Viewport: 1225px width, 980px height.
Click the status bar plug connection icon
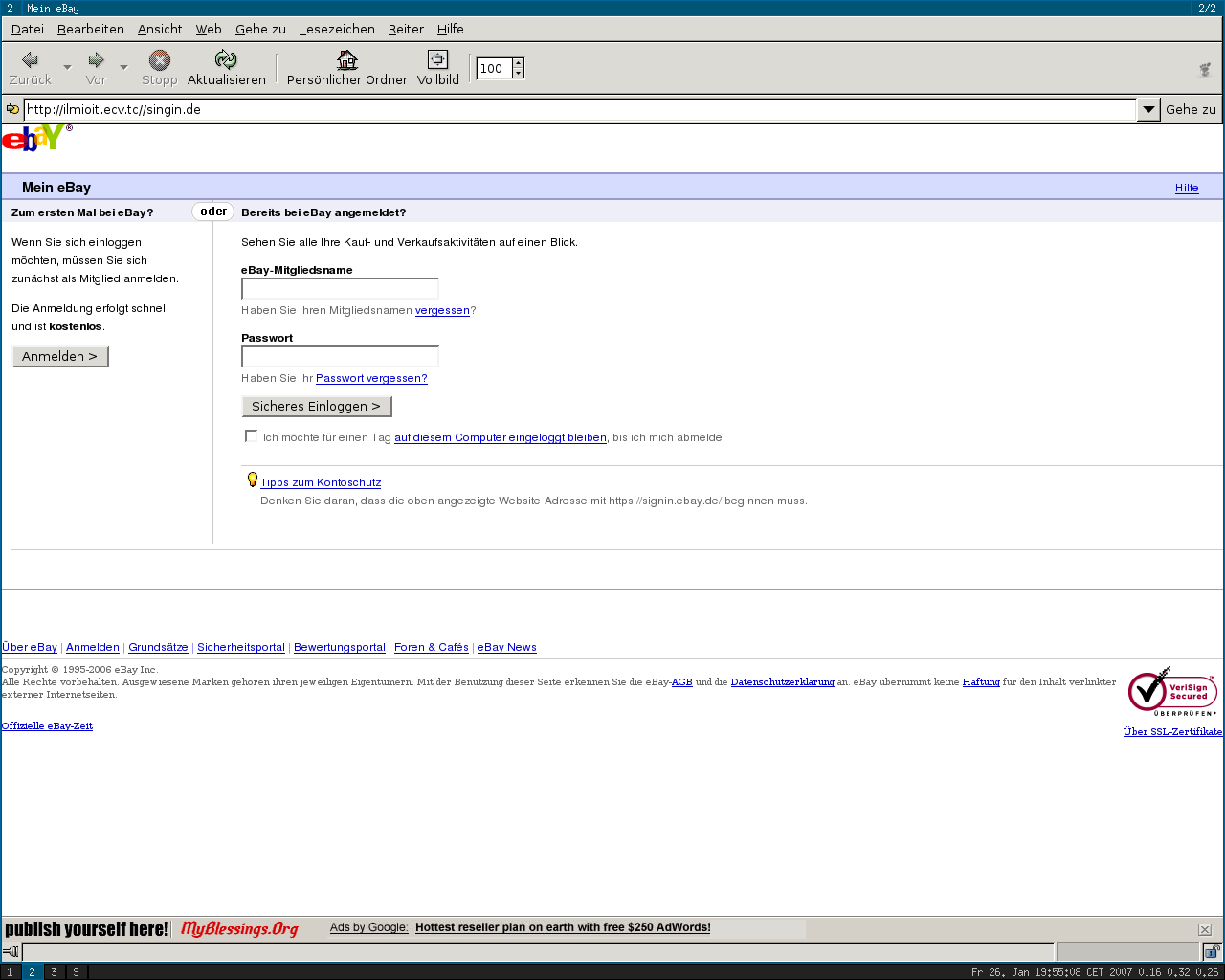click(11, 951)
